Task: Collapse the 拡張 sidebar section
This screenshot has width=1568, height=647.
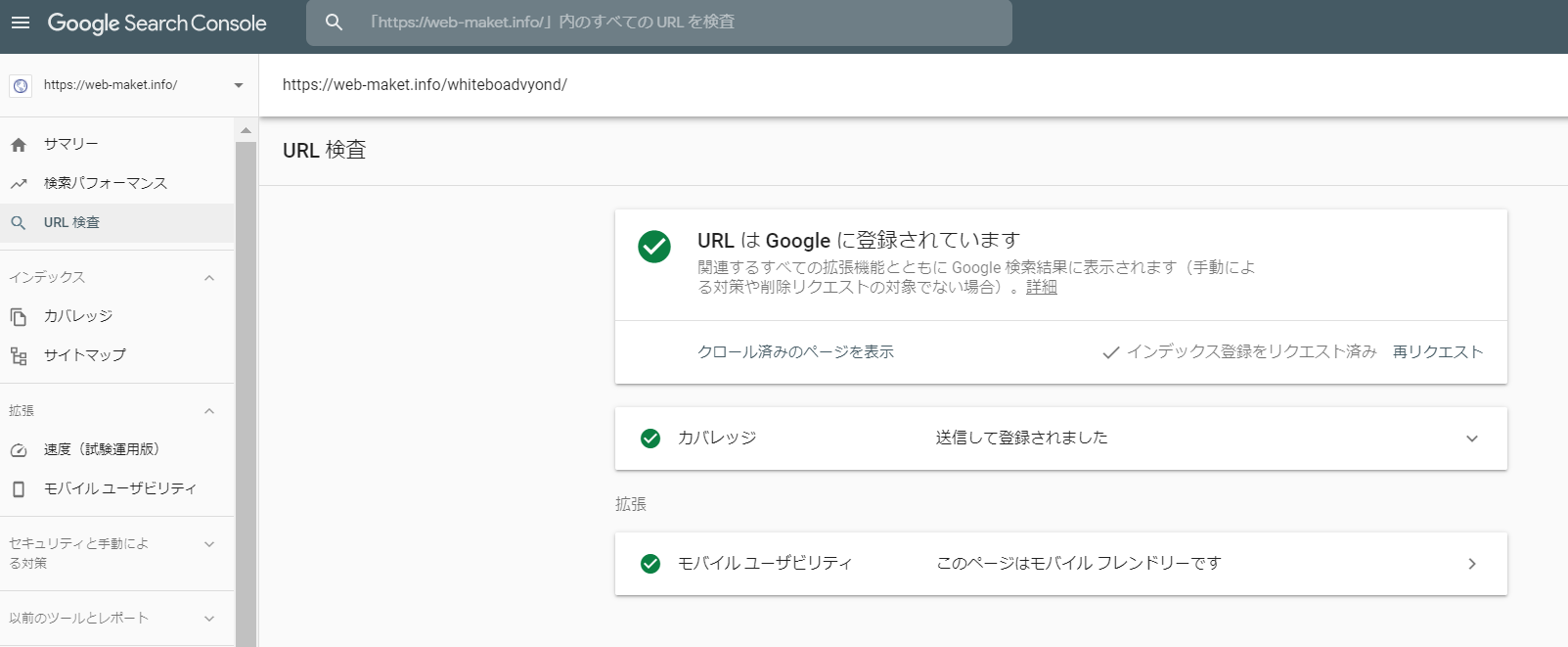Action: click(x=208, y=411)
